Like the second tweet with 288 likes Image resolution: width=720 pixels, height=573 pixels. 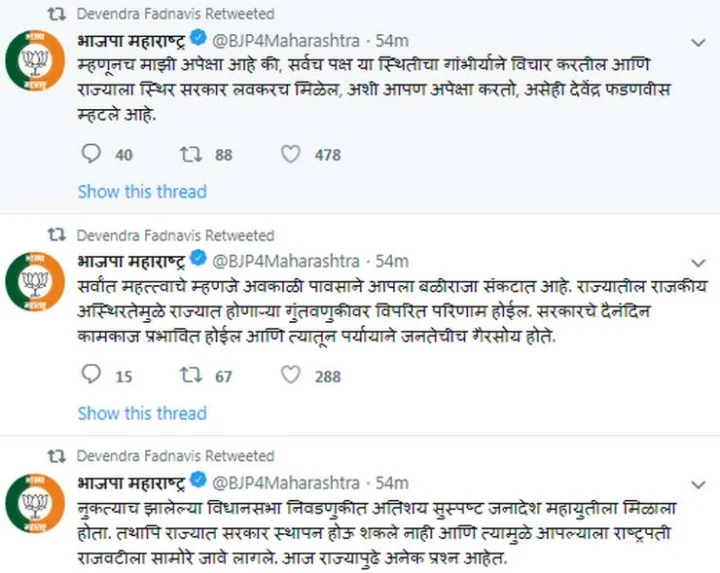[x=291, y=375]
